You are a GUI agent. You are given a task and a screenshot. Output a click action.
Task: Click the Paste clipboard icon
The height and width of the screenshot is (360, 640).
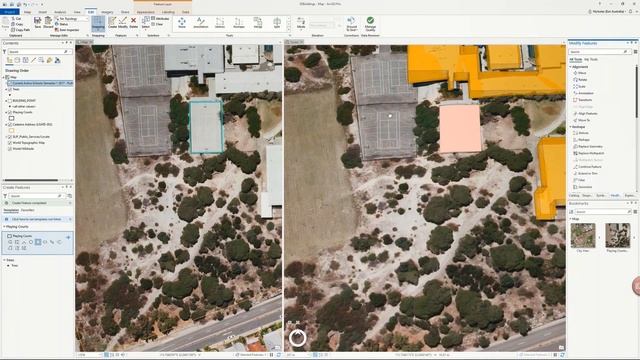[5, 22]
